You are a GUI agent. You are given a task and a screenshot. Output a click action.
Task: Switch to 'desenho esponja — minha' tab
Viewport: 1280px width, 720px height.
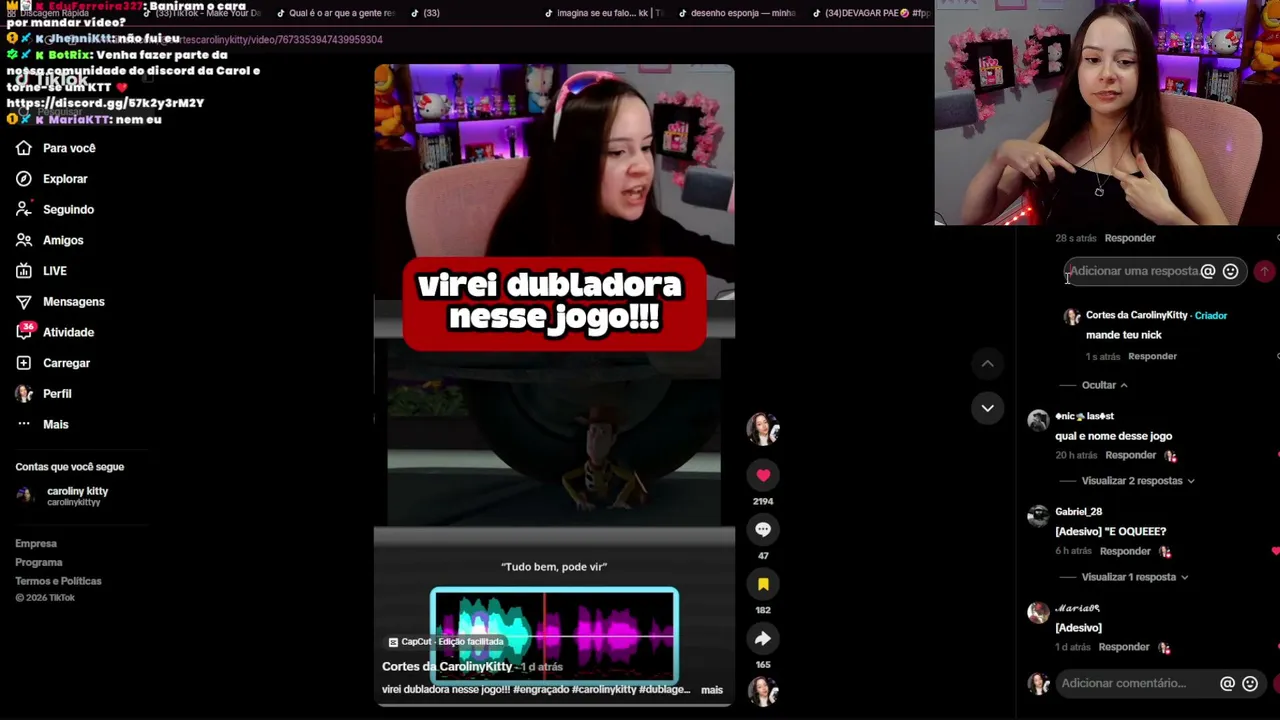pyautogui.click(x=737, y=13)
